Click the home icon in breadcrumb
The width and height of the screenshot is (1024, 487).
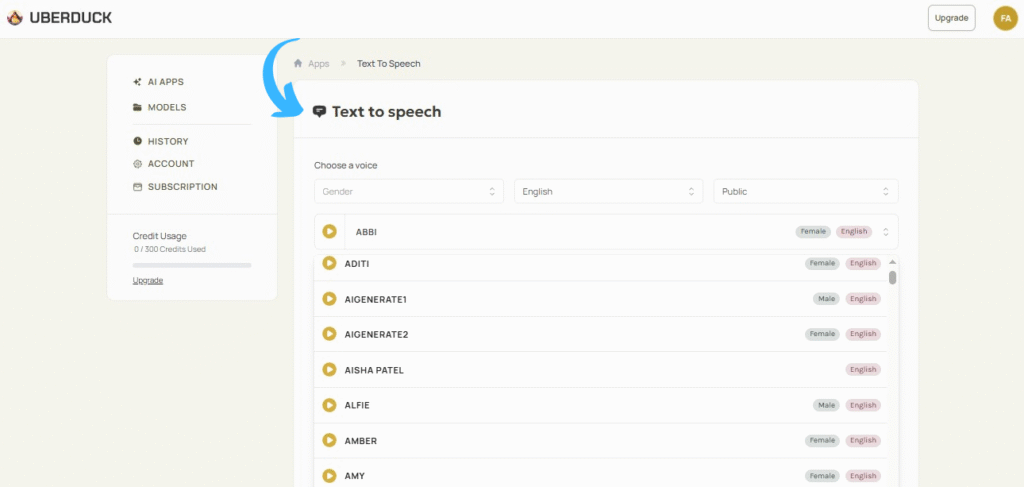(298, 63)
